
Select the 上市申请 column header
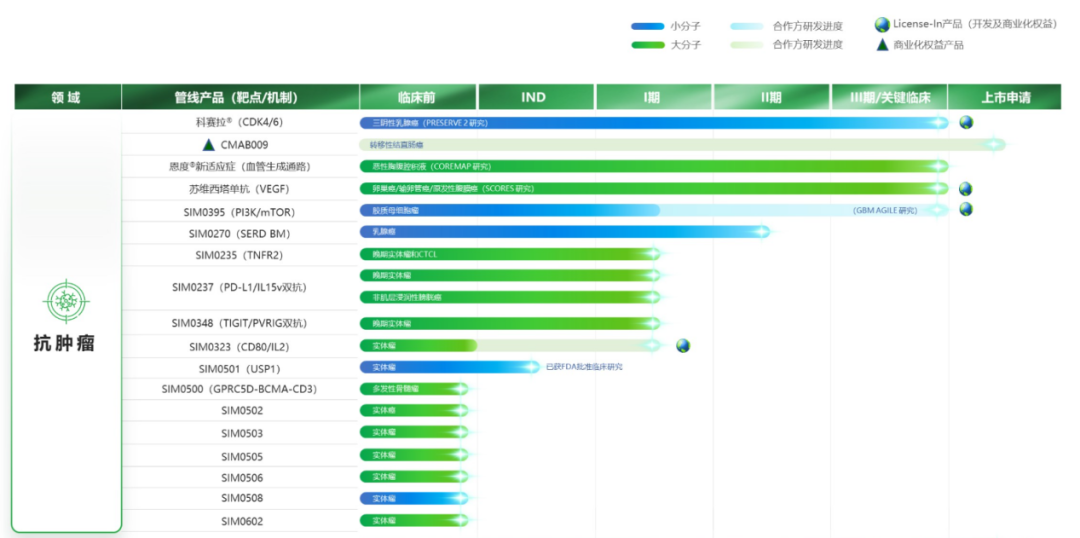tap(1005, 97)
